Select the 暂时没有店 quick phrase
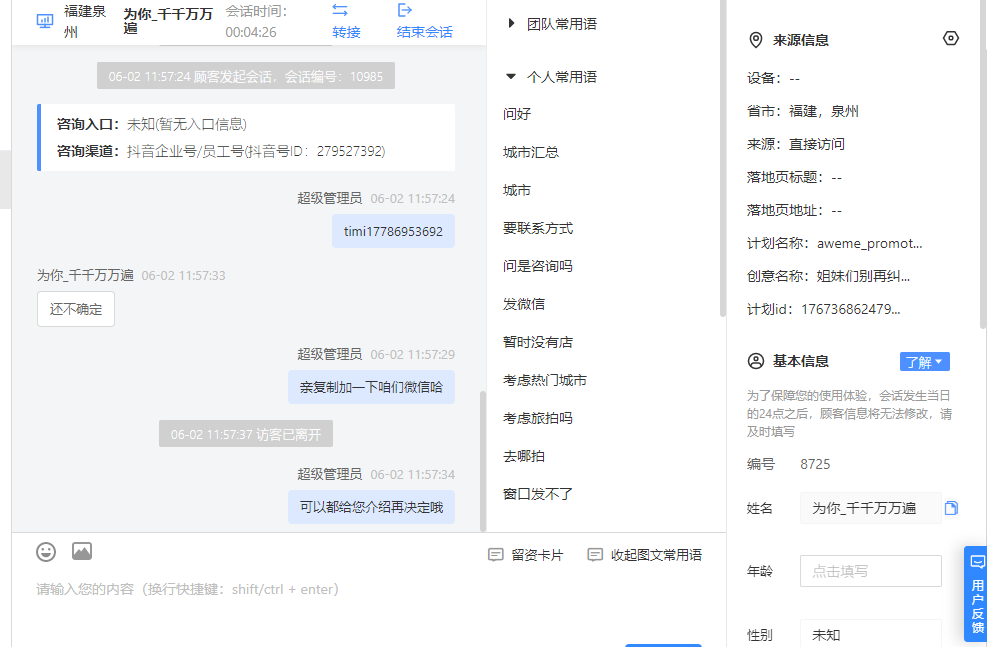 point(538,342)
